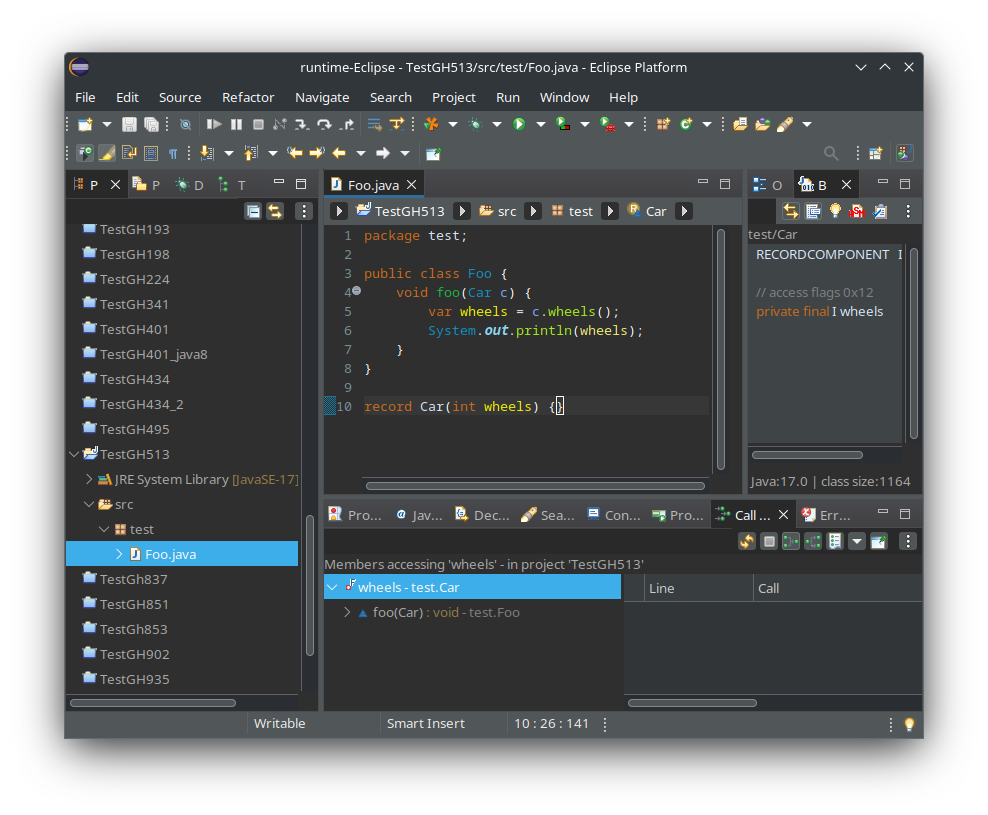Toggle Link with Editor in Package Explorer
The width and height of the screenshot is (988, 815).
273,211
